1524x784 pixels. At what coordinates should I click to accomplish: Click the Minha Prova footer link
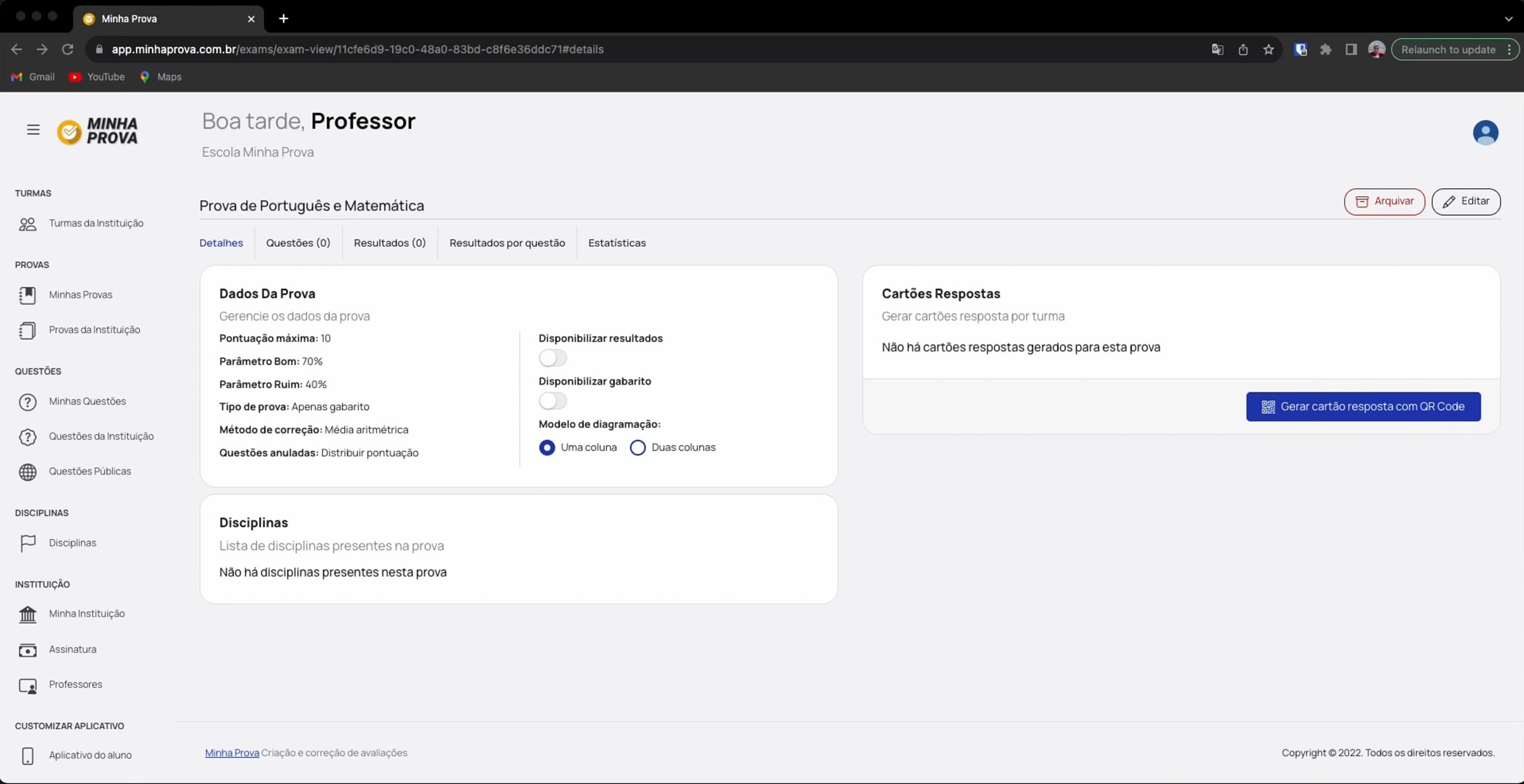coord(232,753)
